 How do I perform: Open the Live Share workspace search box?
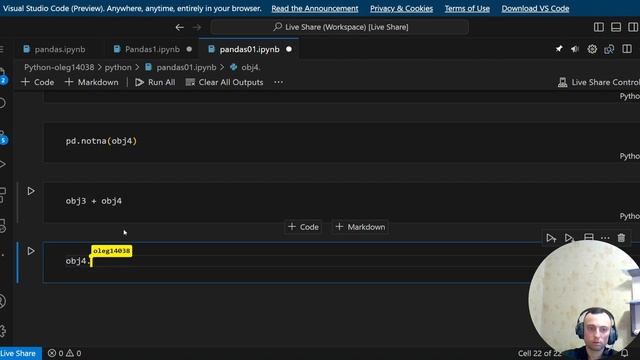coord(340,27)
